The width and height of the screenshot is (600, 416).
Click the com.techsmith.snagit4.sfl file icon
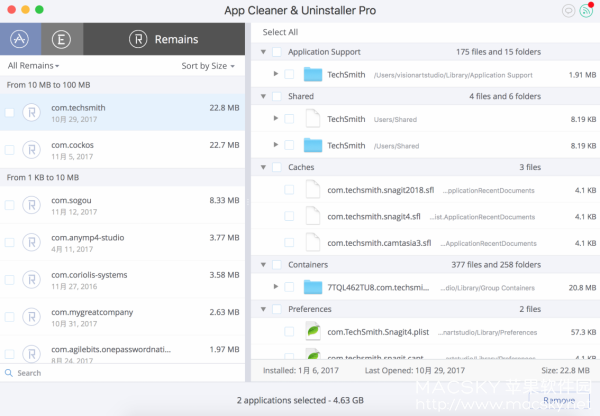pyautogui.click(x=313, y=216)
